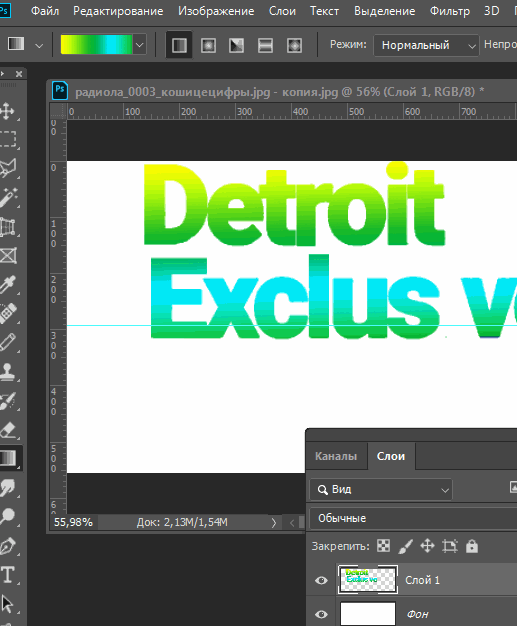
Task: Toggle lock position move icon
Action: click(x=427, y=546)
